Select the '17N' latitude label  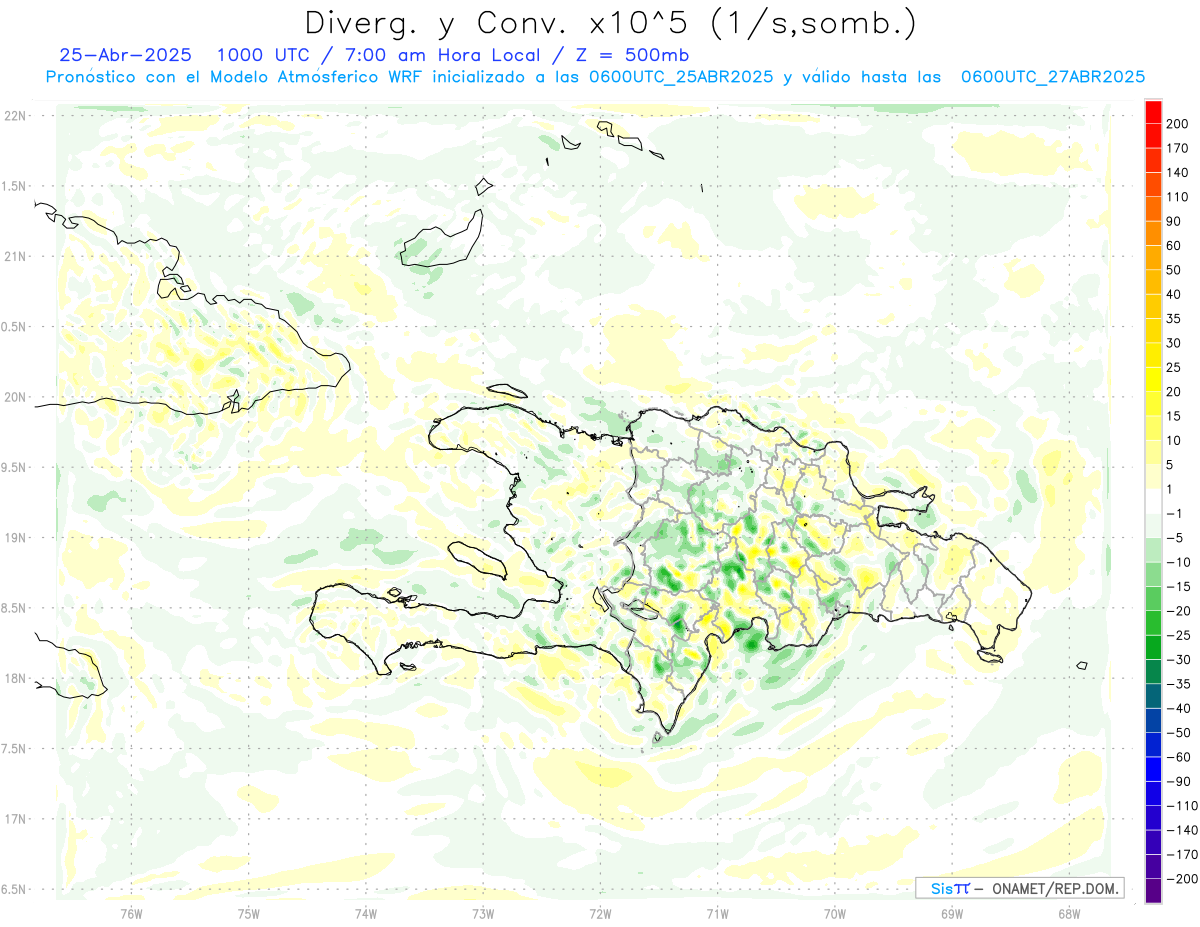14,819
